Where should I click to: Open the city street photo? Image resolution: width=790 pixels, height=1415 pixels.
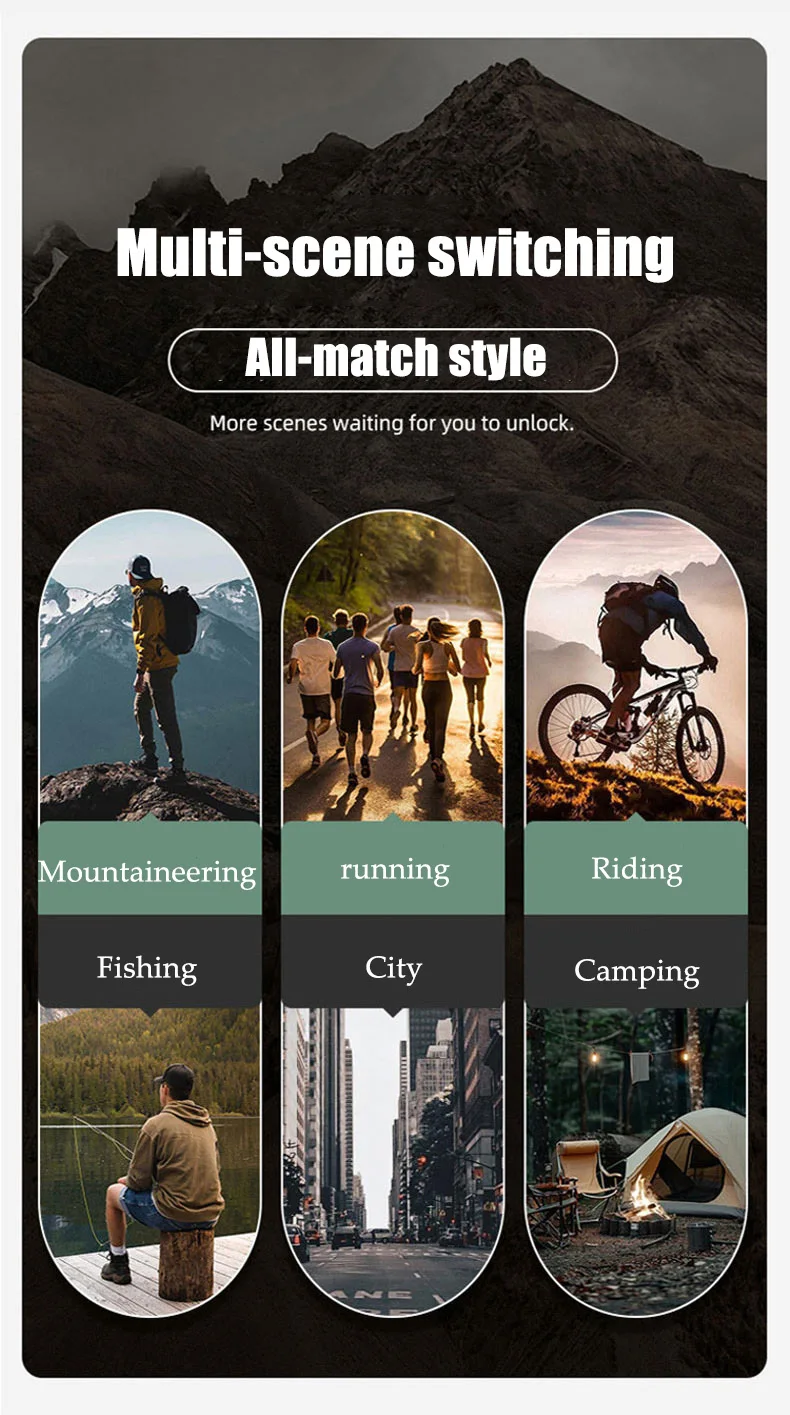[393, 1160]
